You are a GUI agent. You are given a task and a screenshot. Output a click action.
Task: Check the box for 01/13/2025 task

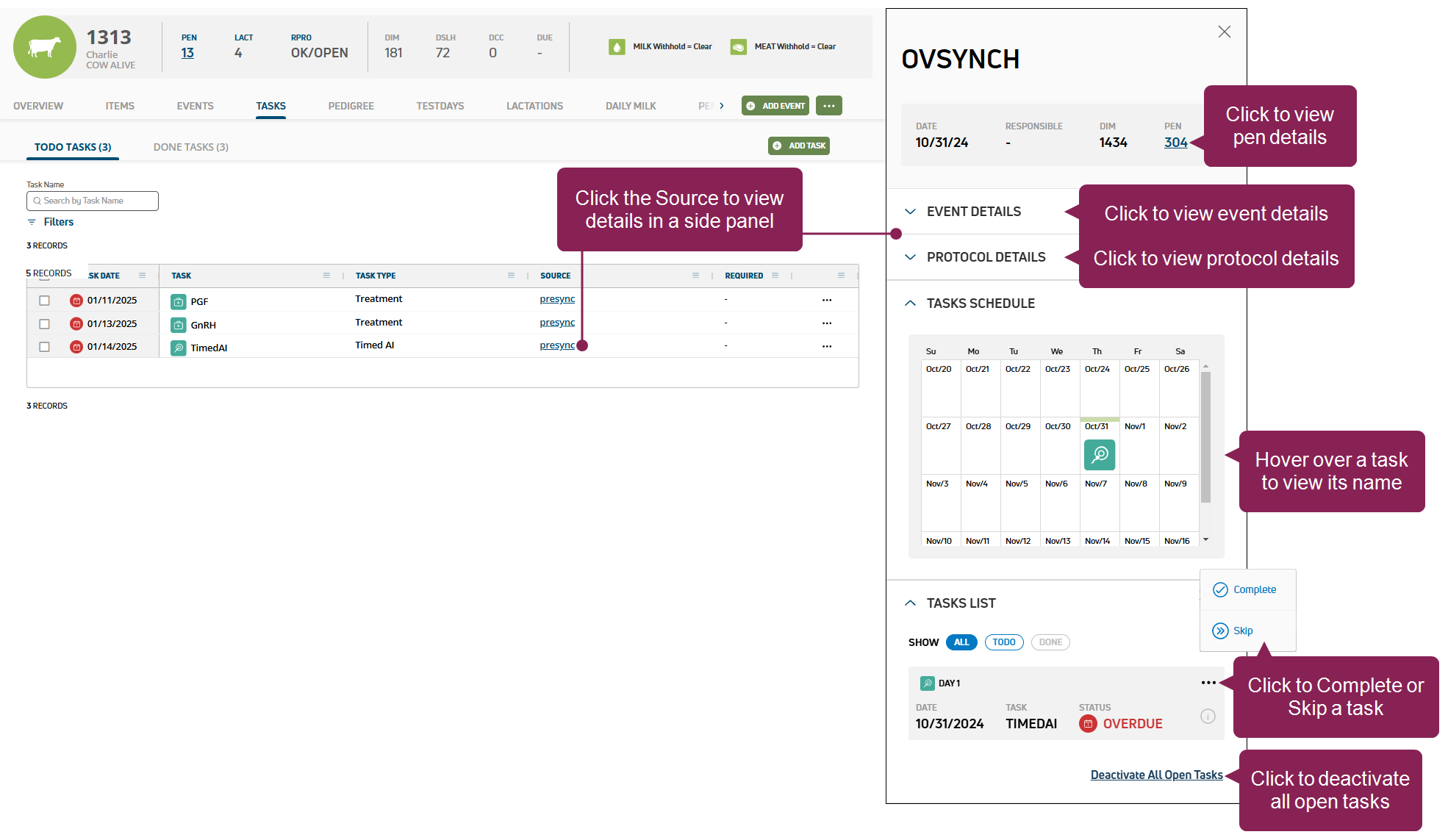click(44, 324)
